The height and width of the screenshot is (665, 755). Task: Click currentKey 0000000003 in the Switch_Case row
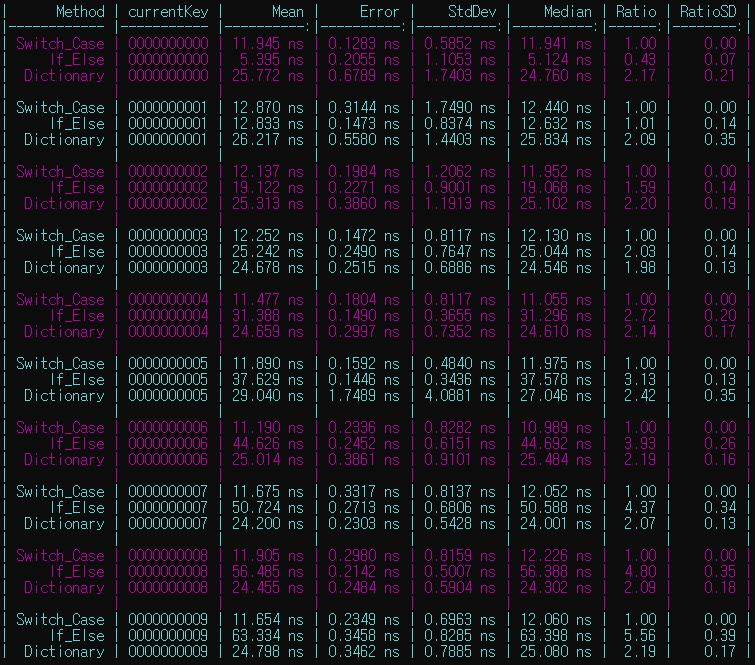(168, 235)
